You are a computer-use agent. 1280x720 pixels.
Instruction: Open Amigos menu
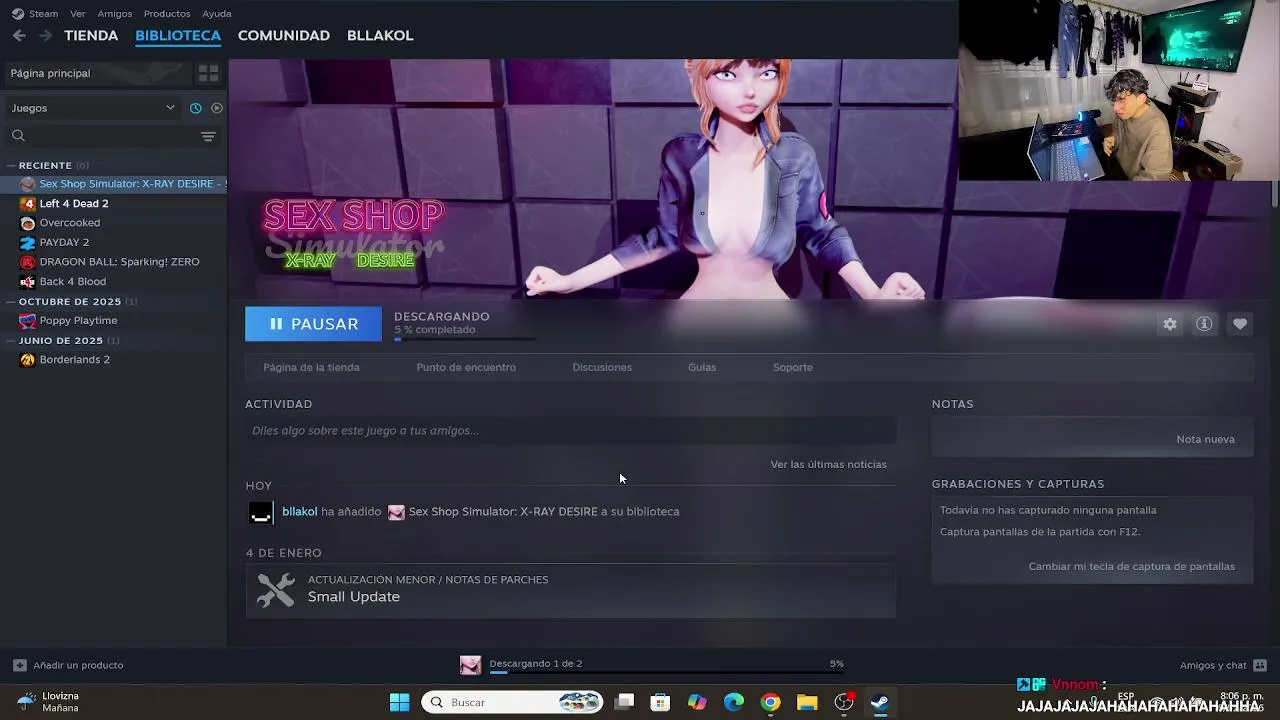pos(114,14)
